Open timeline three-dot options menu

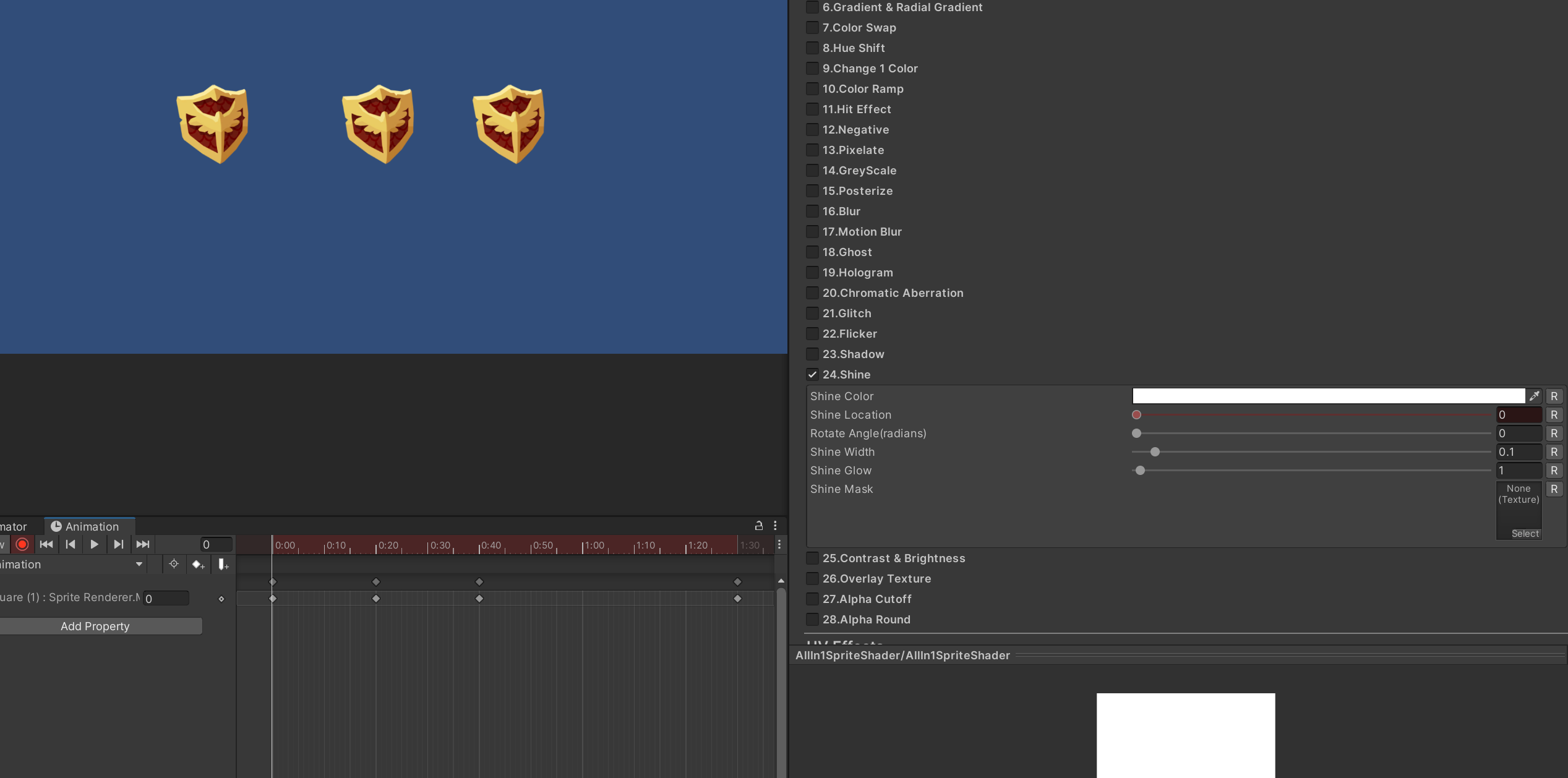(779, 545)
